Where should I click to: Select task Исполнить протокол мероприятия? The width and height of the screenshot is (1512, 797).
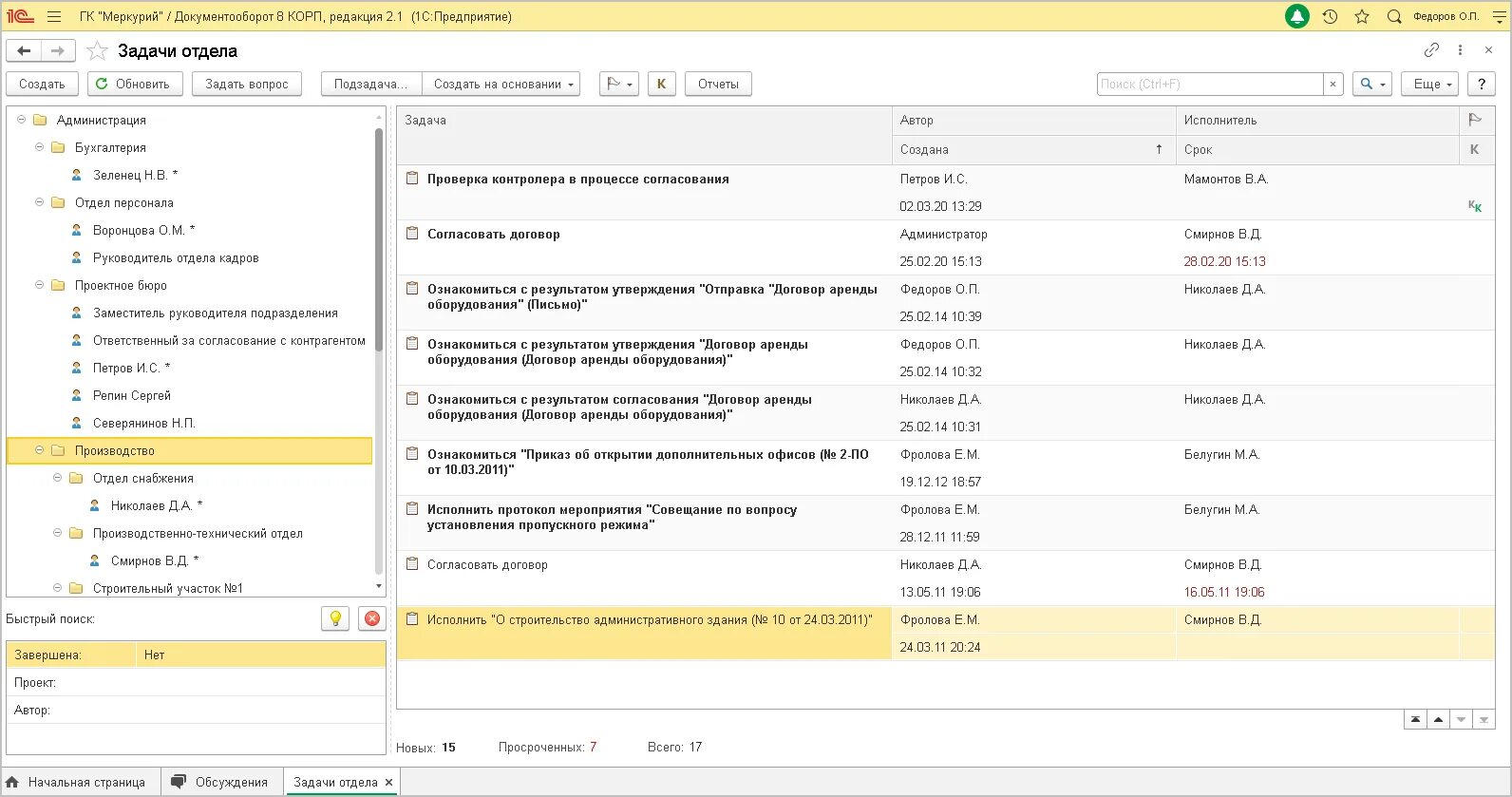[x=612, y=517]
